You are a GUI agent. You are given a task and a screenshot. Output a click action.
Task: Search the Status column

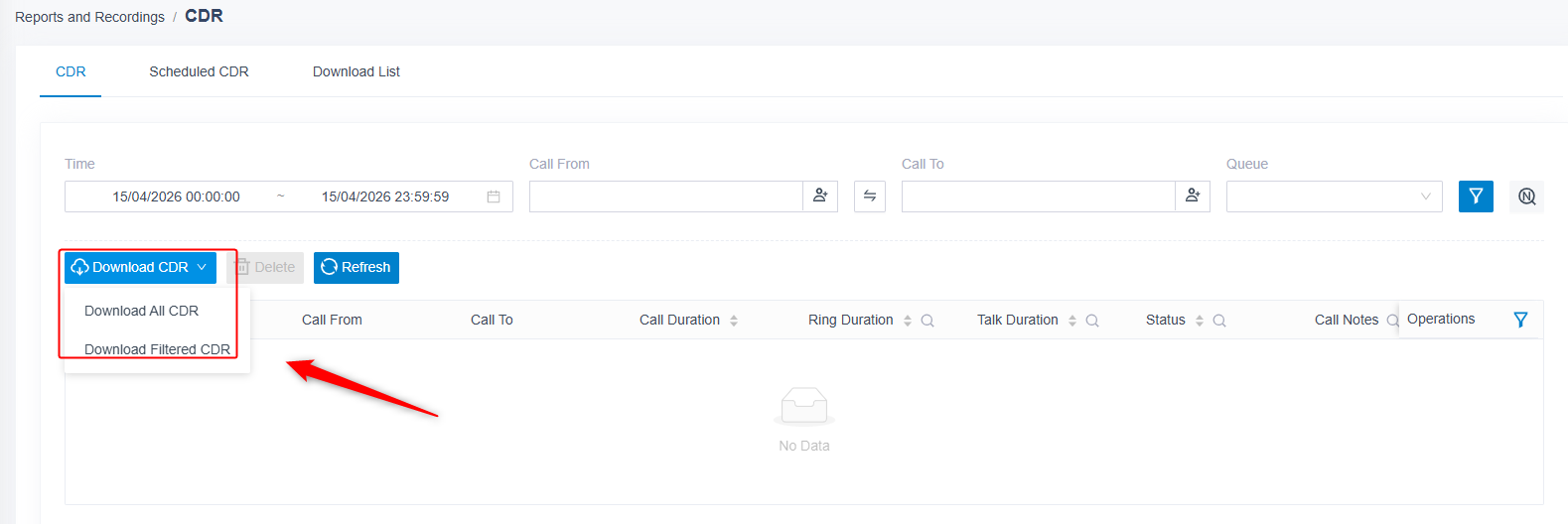(x=1219, y=321)
